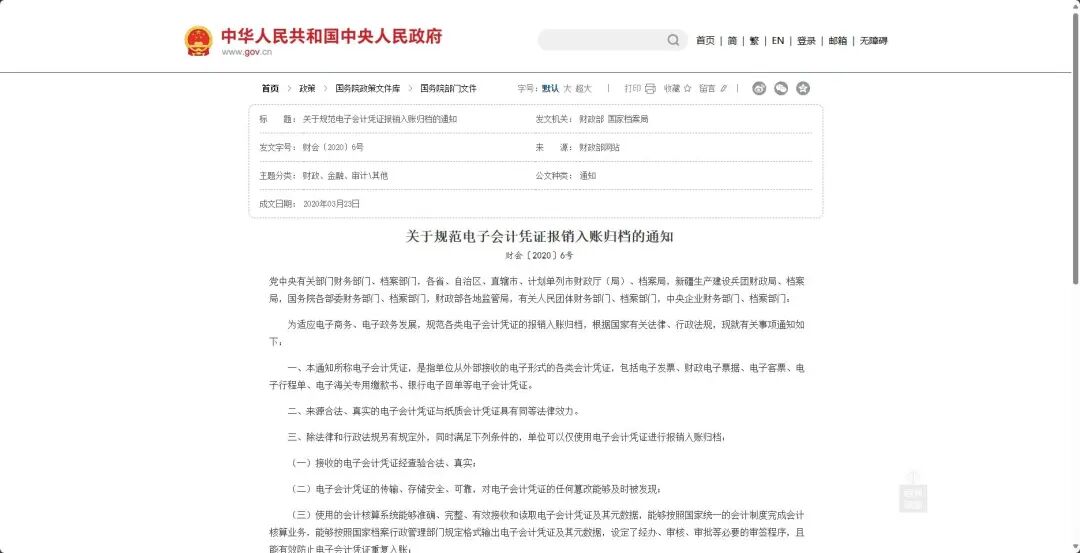Click the 登录 login link
Viewport: 1080px width, 553px height.
pos(806,41)
